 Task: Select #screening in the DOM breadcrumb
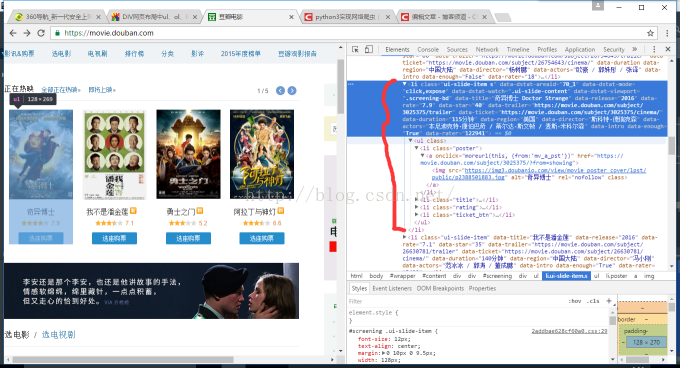pos(497,276)
